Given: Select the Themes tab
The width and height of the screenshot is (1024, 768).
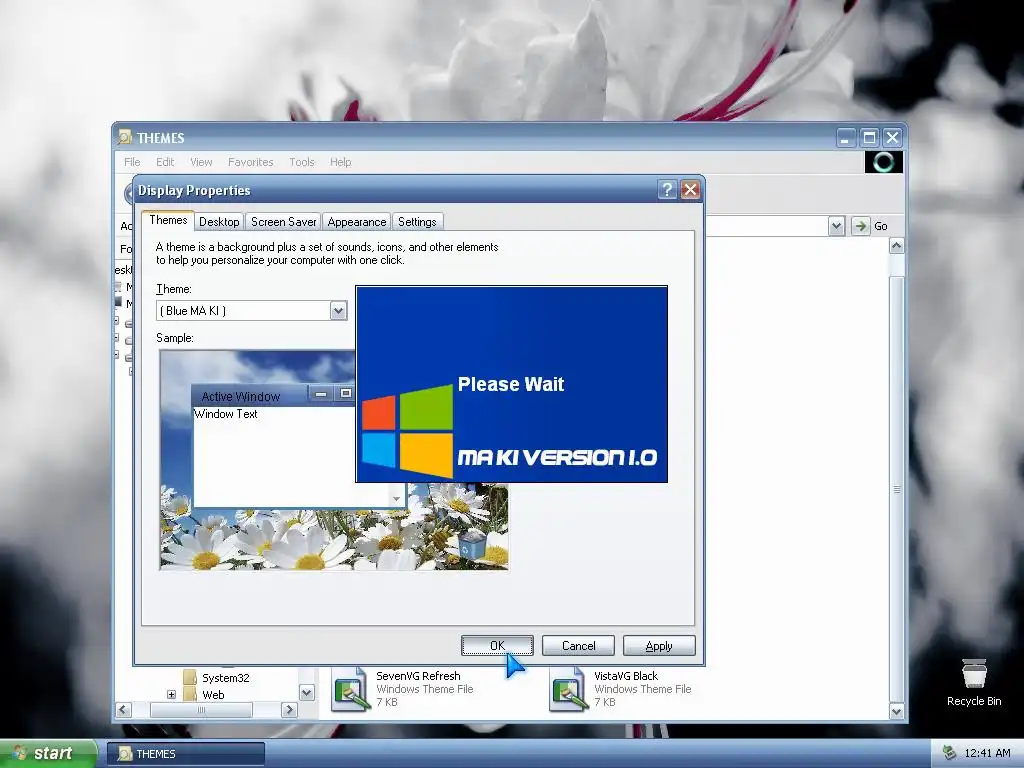Looking at the screenshot, I should tap(168, 220).
